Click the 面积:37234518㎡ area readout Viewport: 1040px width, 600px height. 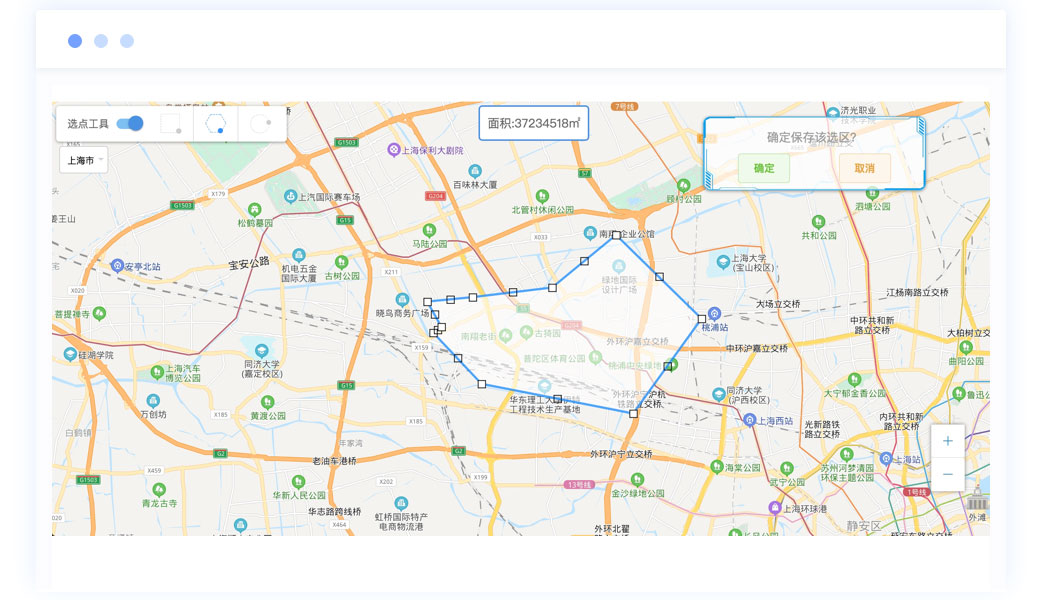[534, 123]
